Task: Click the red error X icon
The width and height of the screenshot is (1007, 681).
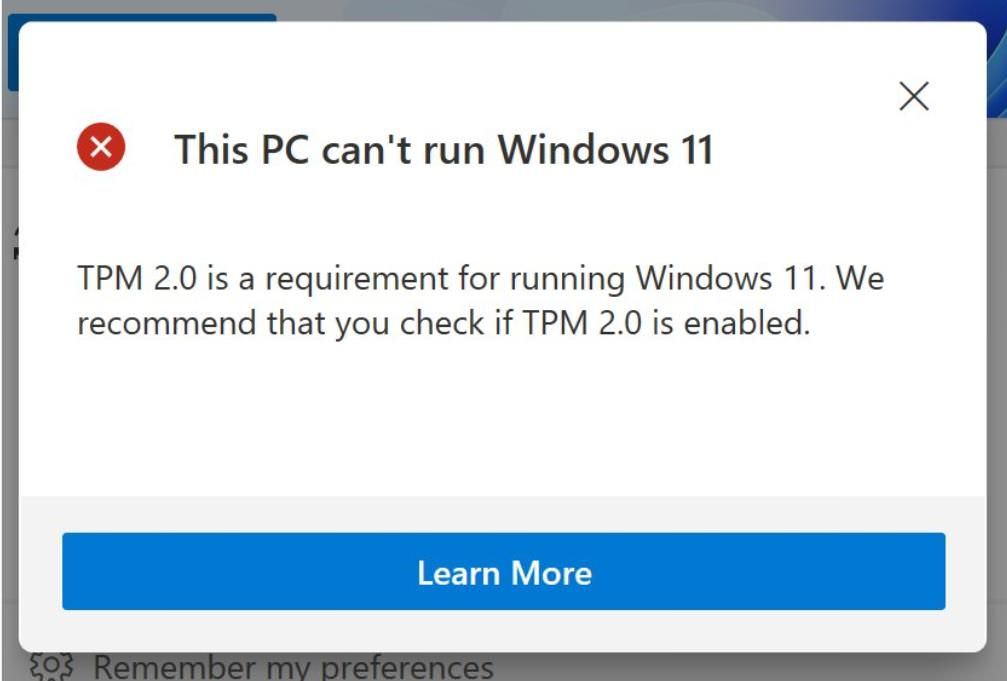Action: pyautogui.click(x=101, y=149)
